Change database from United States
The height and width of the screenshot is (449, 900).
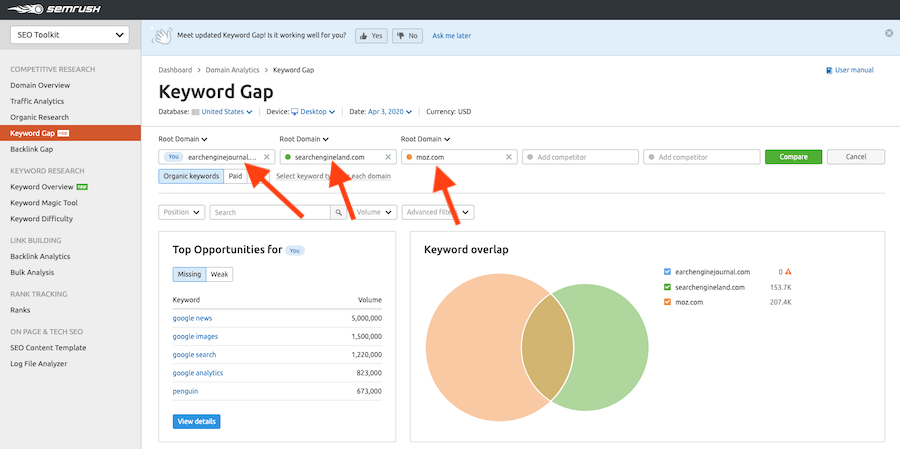227,112
